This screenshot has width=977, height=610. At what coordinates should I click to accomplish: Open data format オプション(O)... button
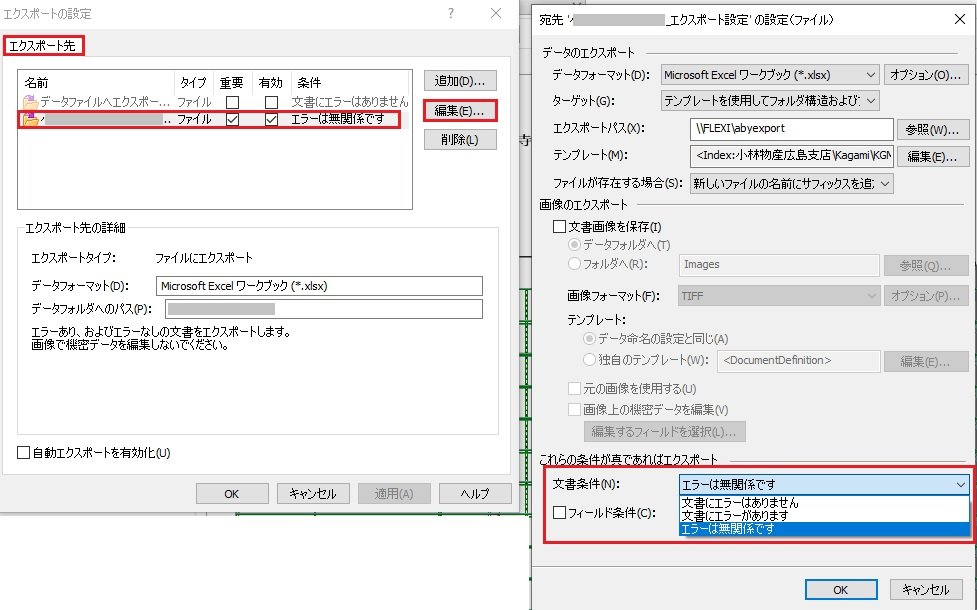926,75
